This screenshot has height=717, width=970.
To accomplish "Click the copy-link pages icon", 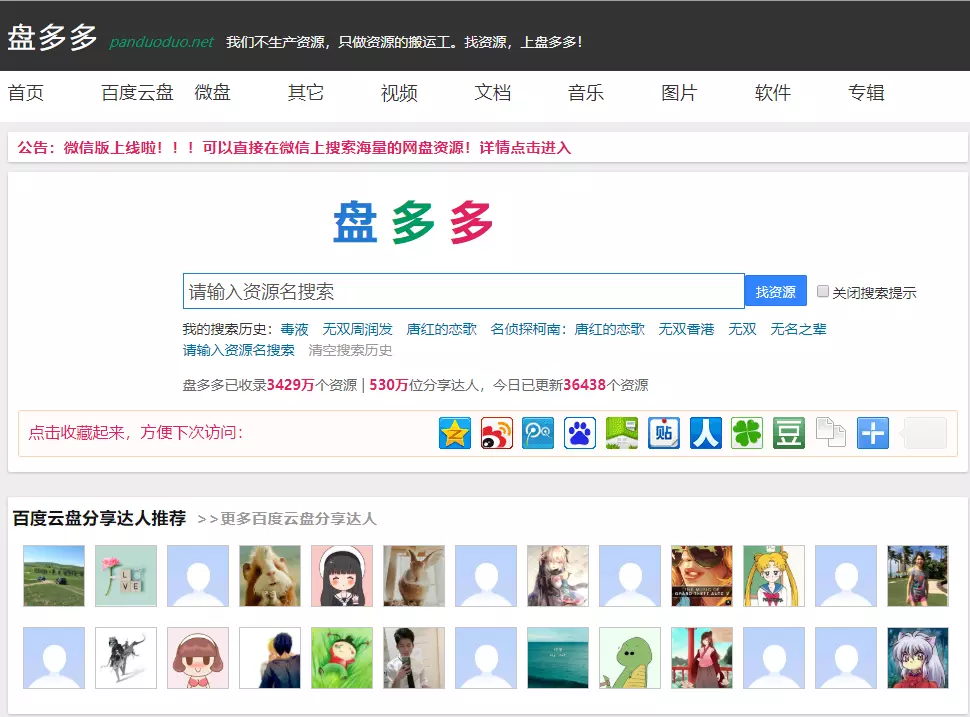I will coord(831,433).
